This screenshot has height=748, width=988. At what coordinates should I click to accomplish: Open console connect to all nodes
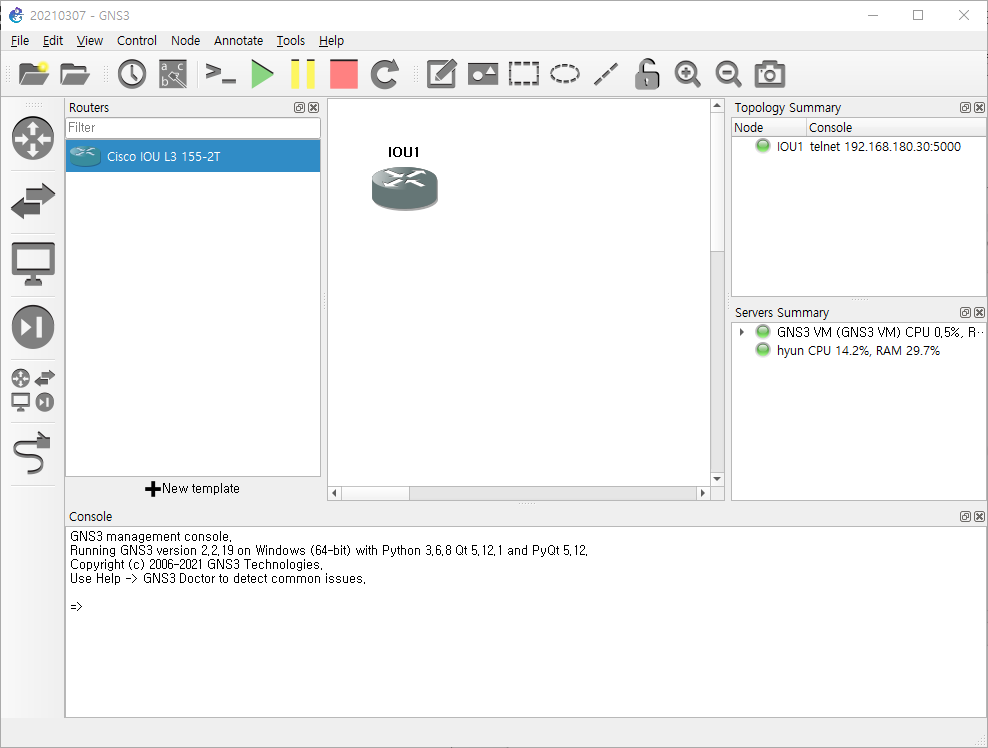click(x=221, y=74)
